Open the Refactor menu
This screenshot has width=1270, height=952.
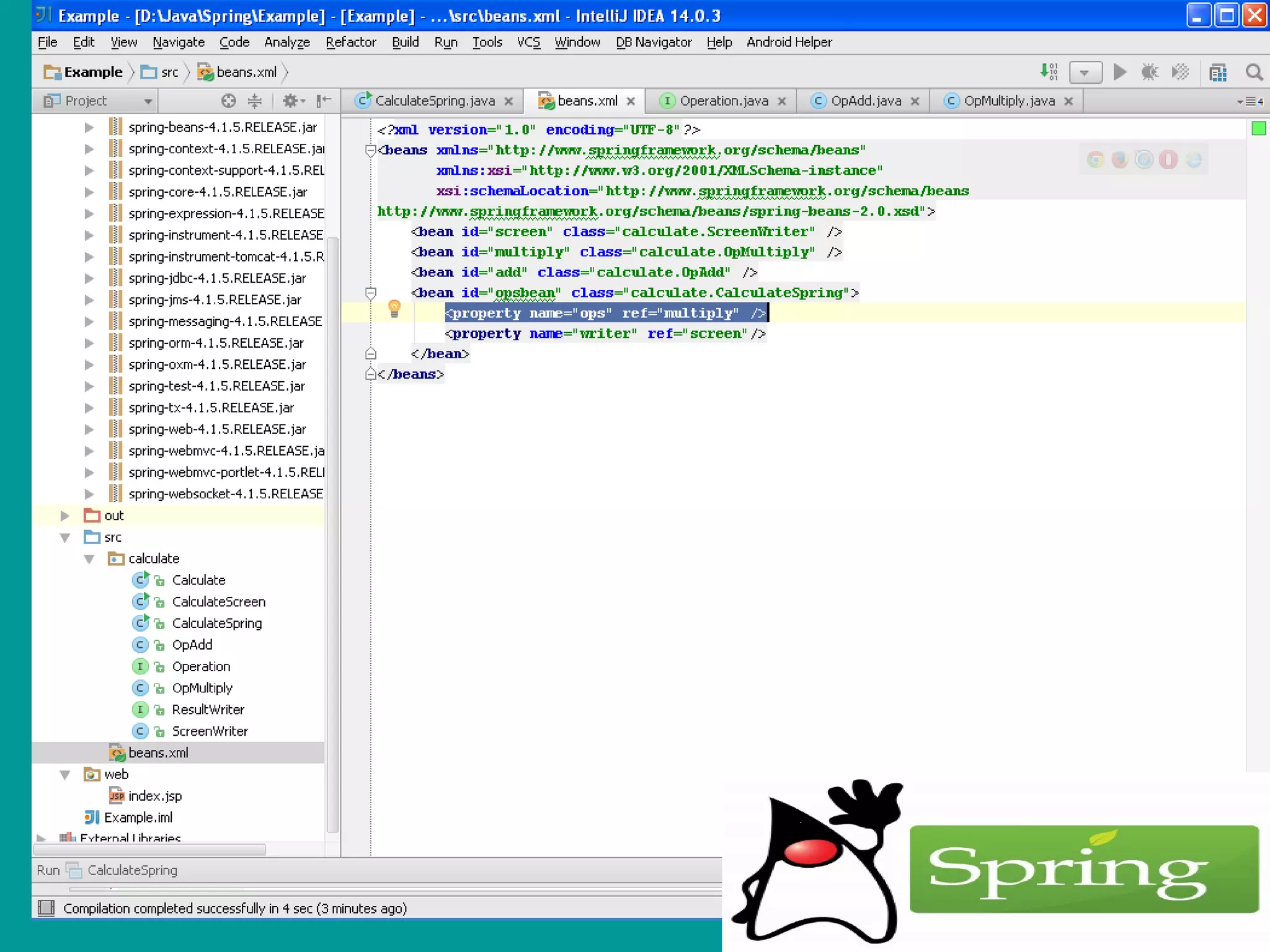(x=350, y=42)
